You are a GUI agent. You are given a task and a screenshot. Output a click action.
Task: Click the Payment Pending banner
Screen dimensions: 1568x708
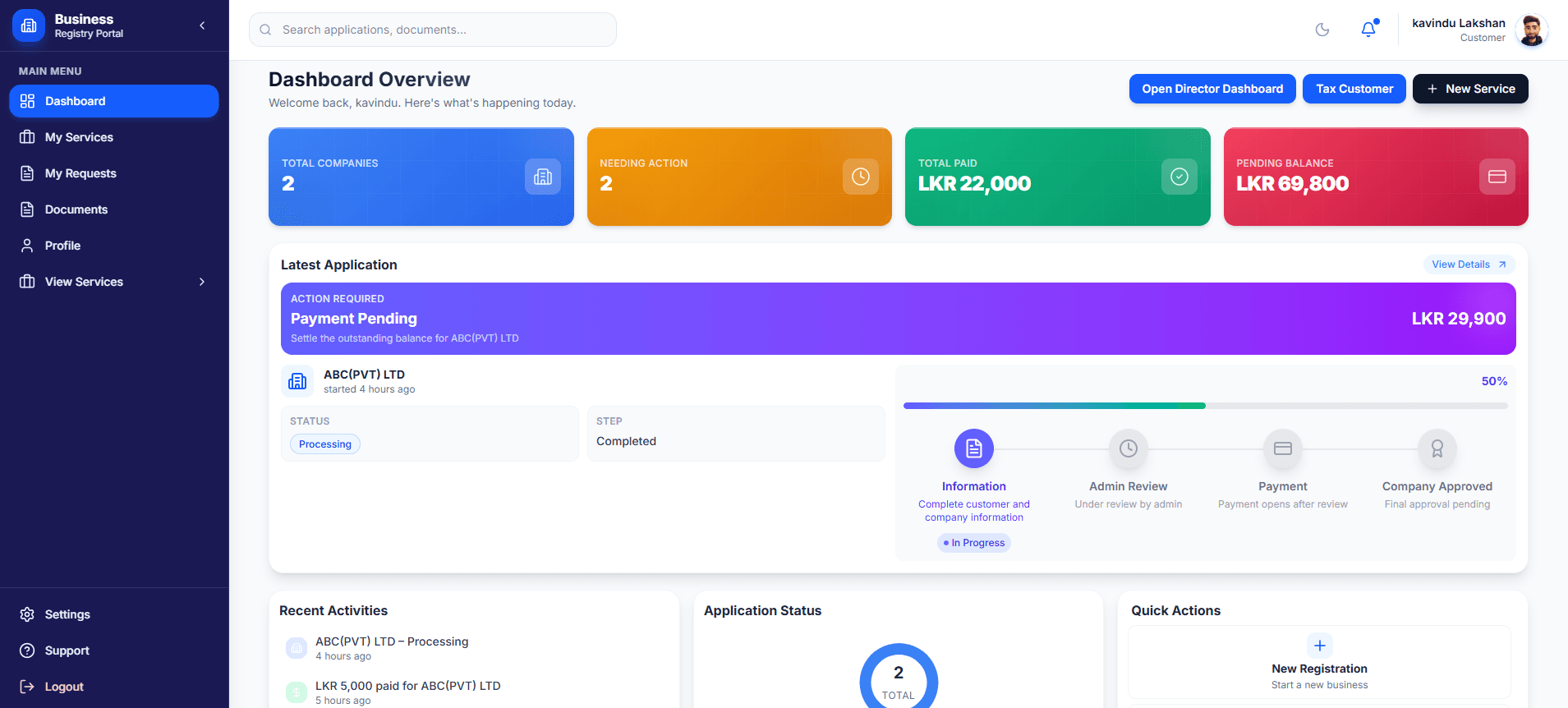[x=899, y=319]
